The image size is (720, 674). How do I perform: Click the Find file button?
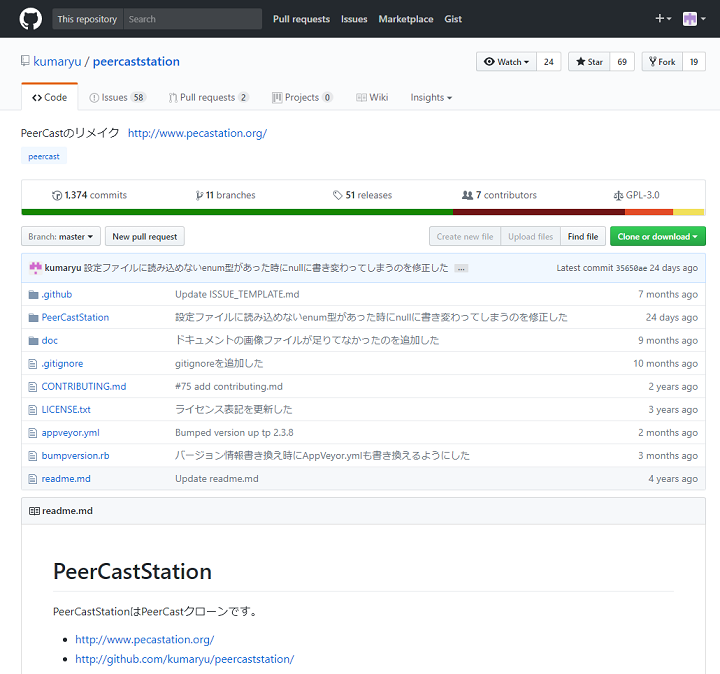[x=583, y=236]
